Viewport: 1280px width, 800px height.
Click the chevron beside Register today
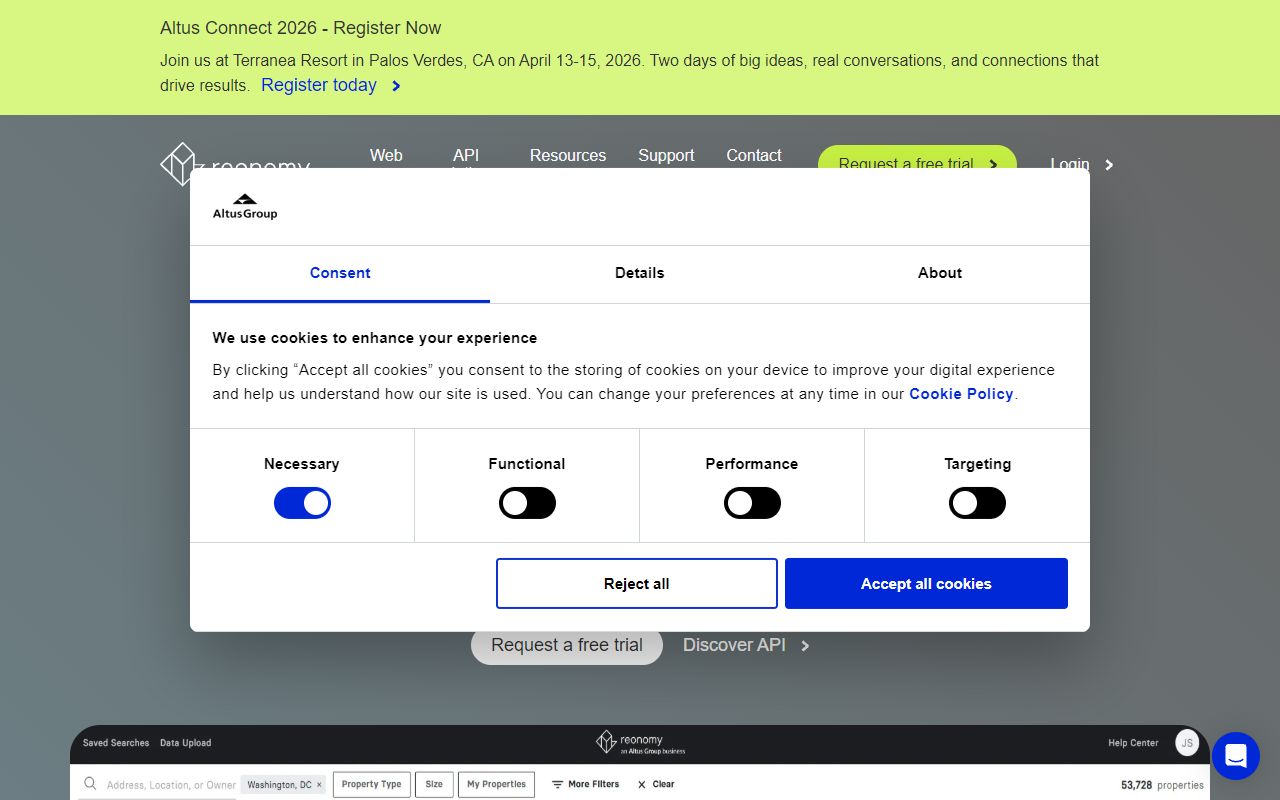396,86
